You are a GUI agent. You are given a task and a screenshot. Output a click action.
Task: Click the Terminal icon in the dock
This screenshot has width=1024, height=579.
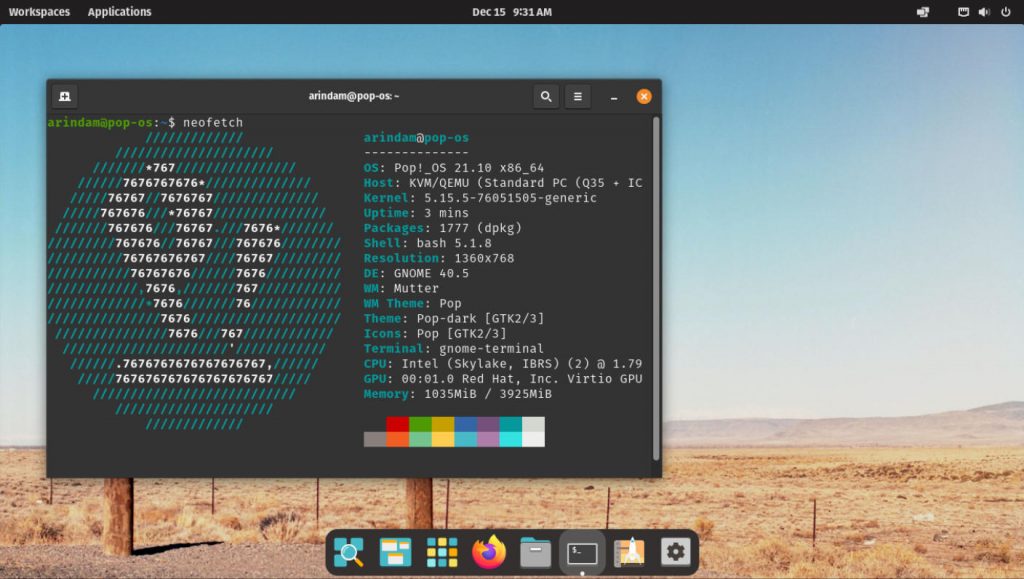click(x=582, y=552)
